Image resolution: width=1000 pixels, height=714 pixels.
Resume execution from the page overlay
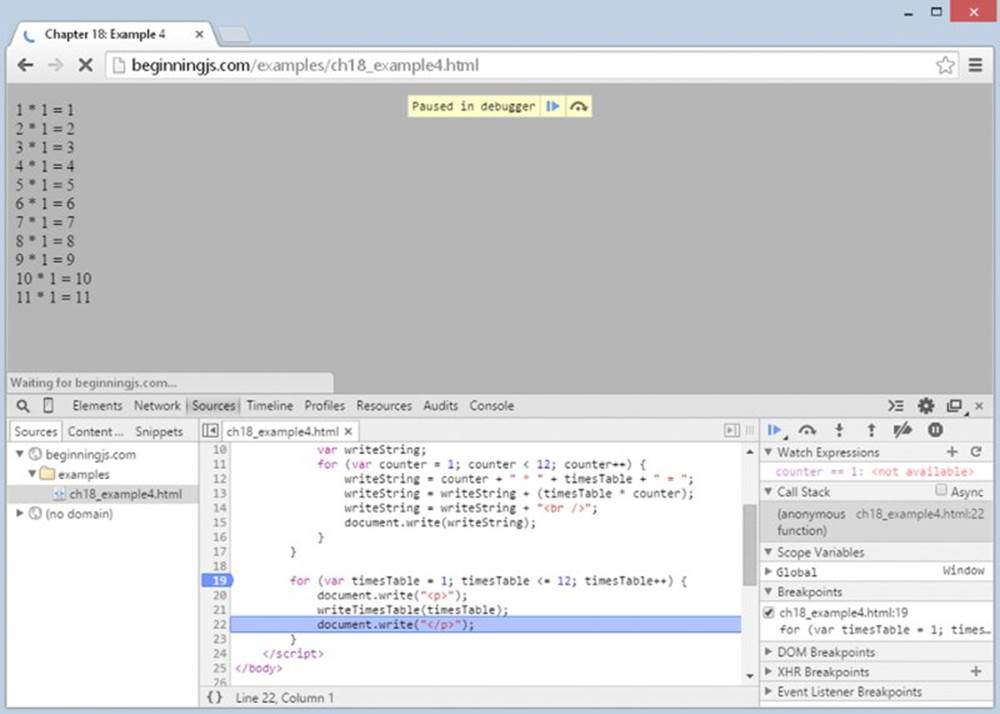[553, 106]
